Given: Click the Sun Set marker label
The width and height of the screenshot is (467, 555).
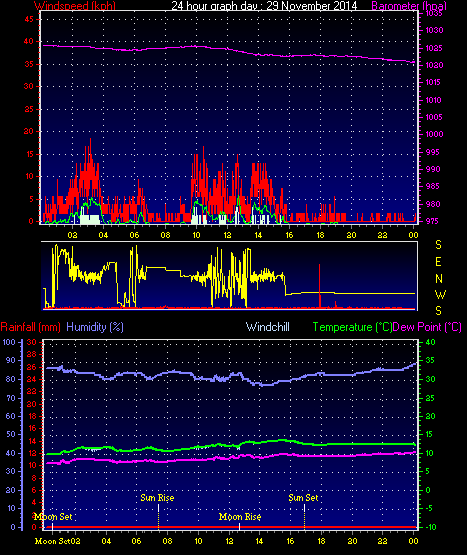Looking at the screenshot, I should (x=303, y=498).
